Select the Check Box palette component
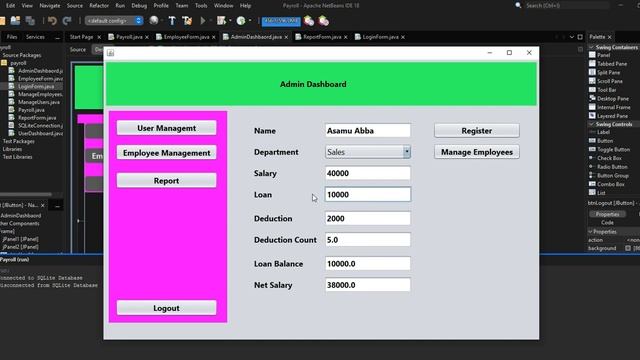The height and width of the screenshot is (360, 640). point(606,158)
